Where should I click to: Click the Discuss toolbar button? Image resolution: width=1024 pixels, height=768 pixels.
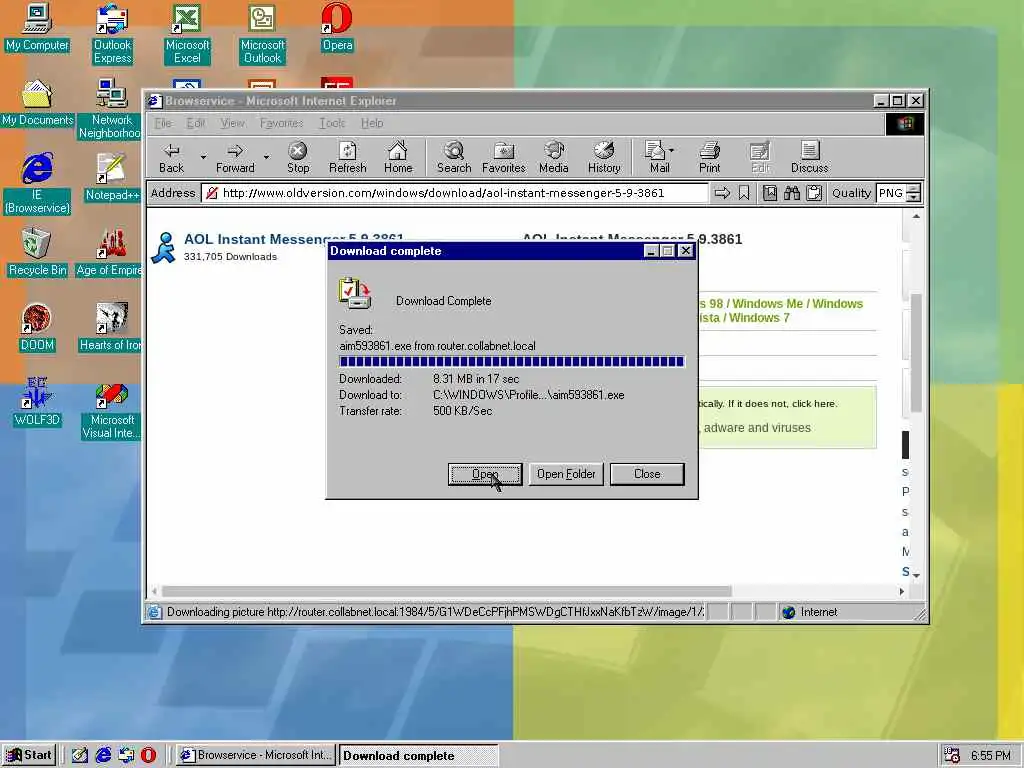click(809, 157)
